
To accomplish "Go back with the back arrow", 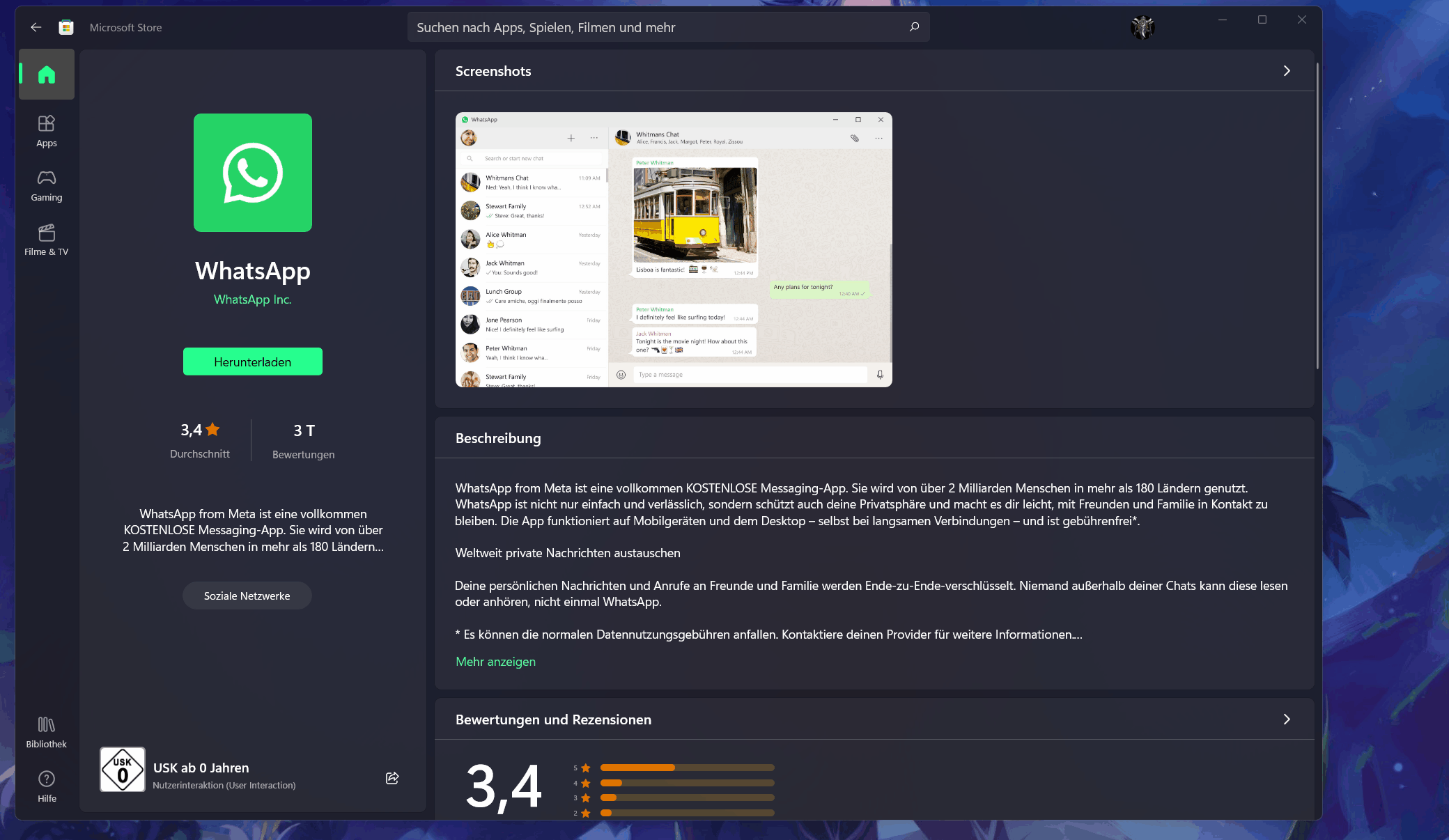I will pyautogui.click(x=36, y=27).
